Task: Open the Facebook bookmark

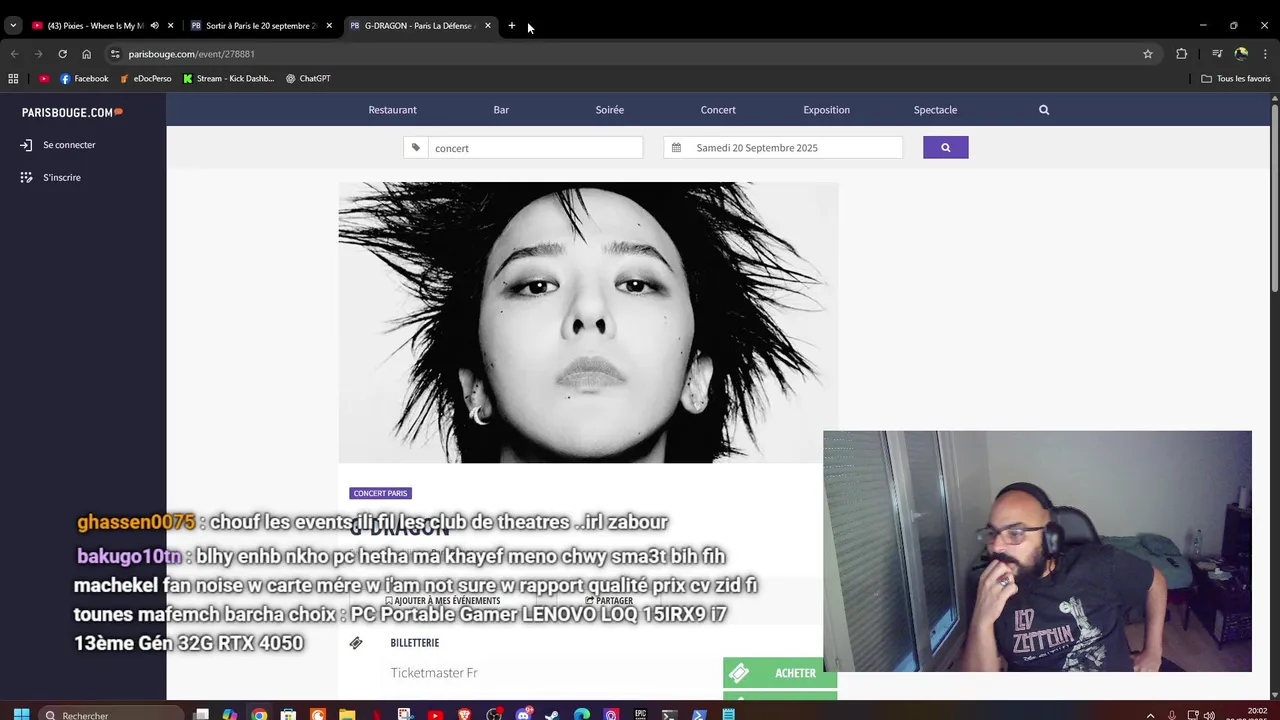Action: click(84, 78)
